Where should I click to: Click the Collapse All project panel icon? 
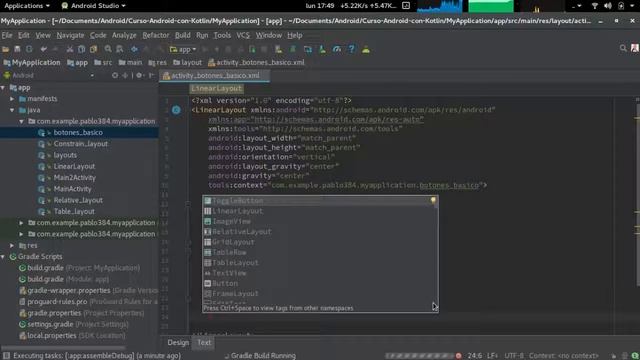pos(125,76)
